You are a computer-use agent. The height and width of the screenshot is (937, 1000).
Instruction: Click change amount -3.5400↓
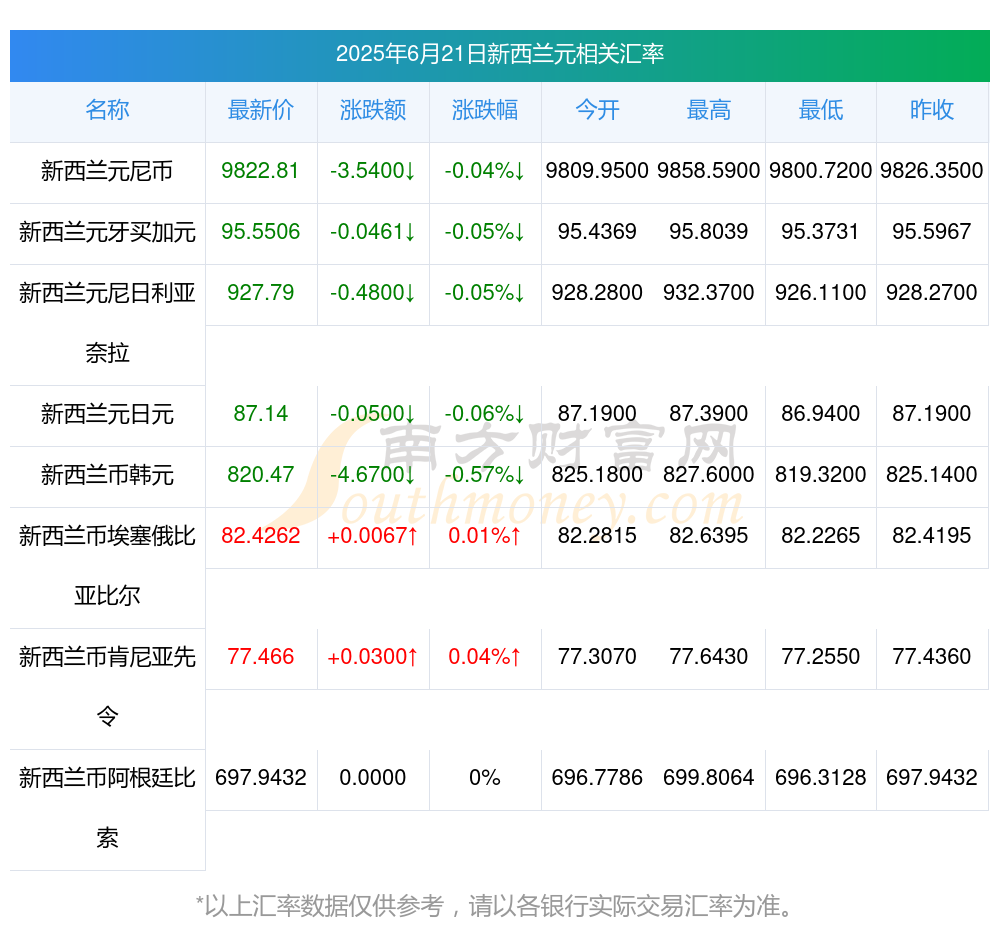pos(372,170)
